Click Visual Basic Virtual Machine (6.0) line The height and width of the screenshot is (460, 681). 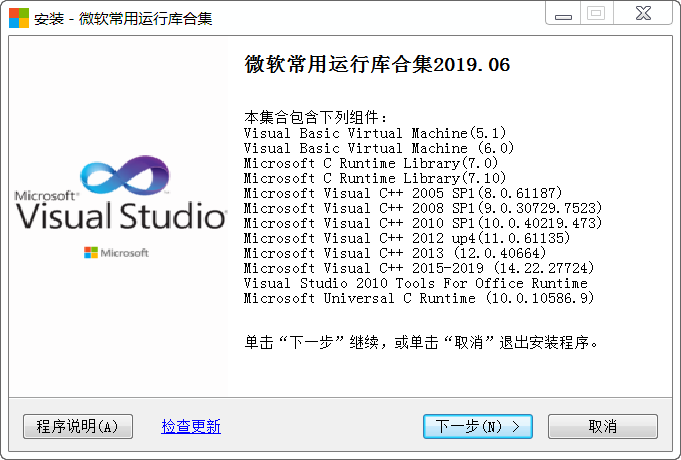pyautogui.click(x=379, y=148)
